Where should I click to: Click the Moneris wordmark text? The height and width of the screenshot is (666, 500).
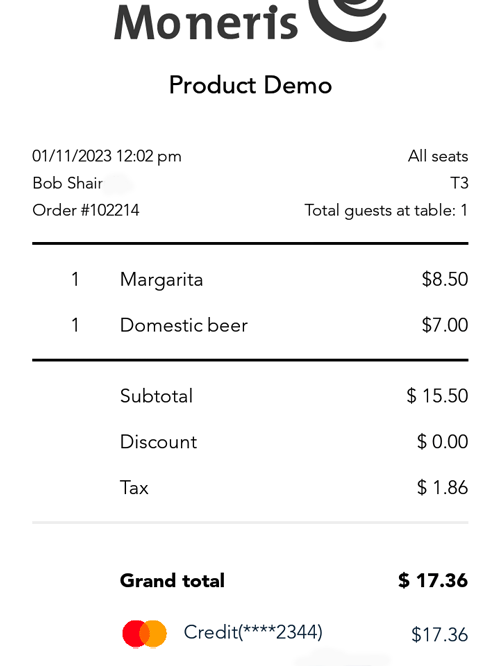point(206,22)
